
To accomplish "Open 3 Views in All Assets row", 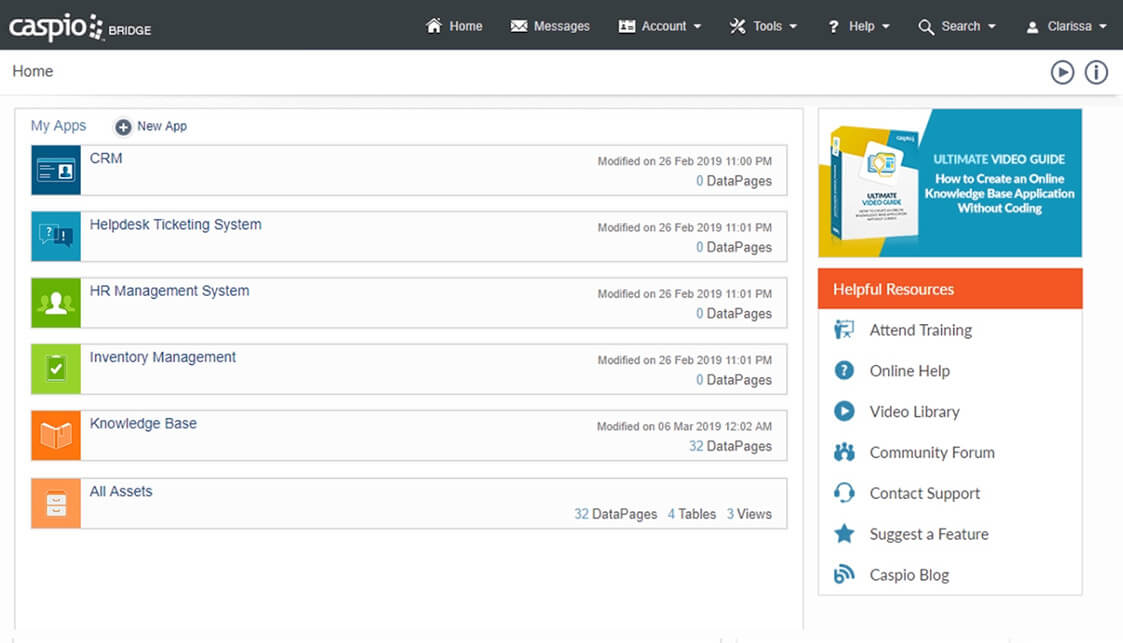I will coord(749,514).
